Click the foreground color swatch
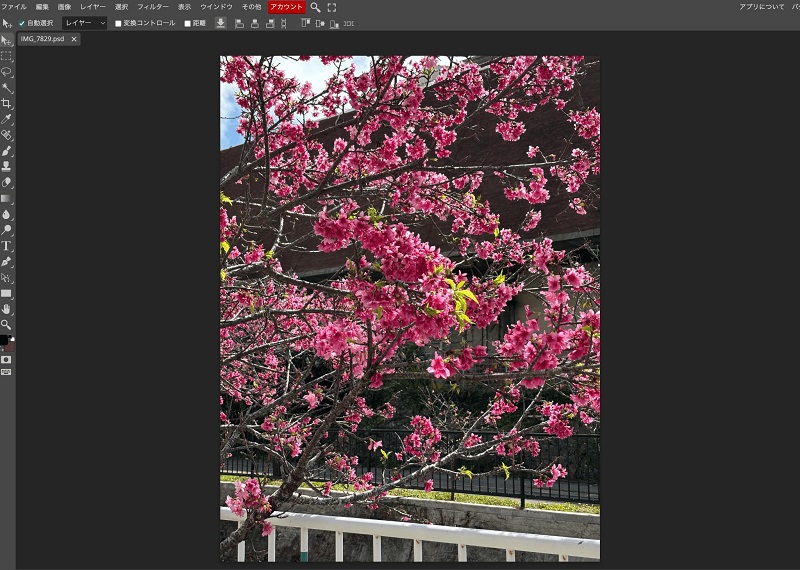This screenshot has width=800, height=570. [x=4, y=340]
